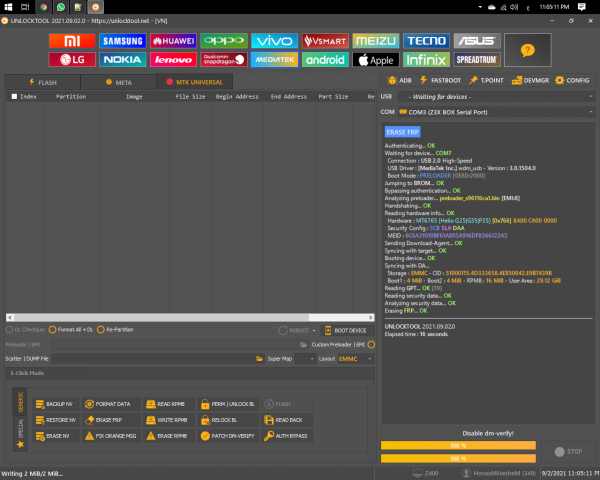Select the Infinix brand logo

426,59
